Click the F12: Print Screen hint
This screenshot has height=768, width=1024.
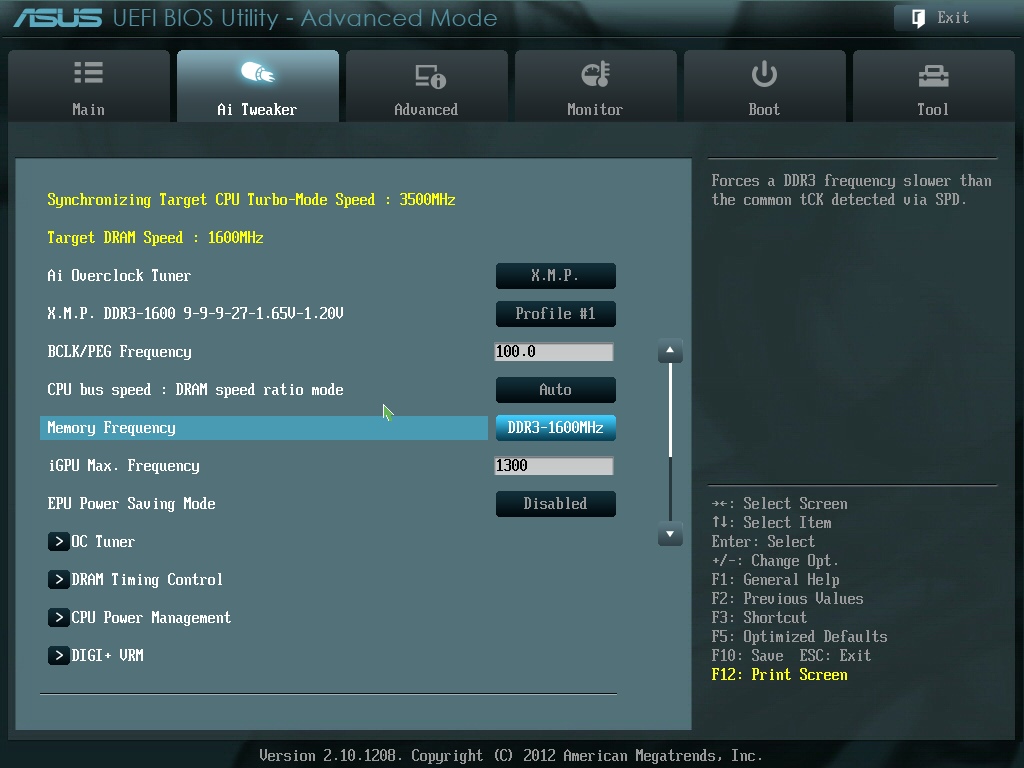click(780, 675)
